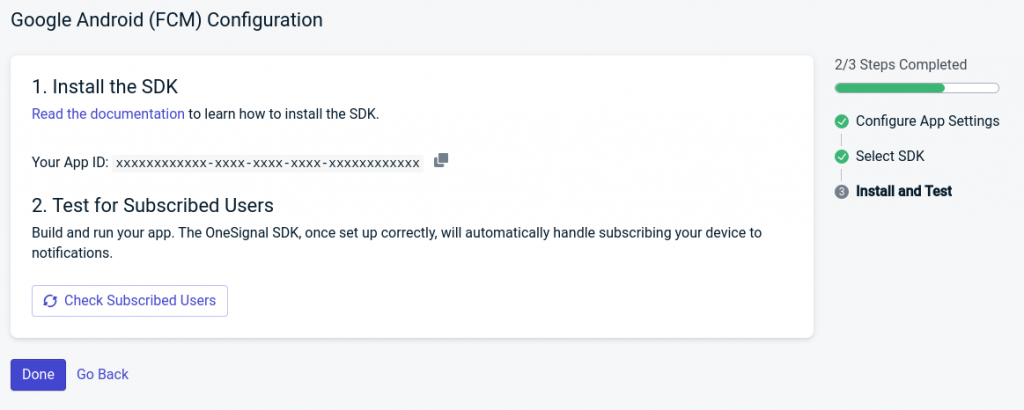Click the 2/3 Steps Completed text
This screenshot has width=1024, height=410.
tap(900, 65)
